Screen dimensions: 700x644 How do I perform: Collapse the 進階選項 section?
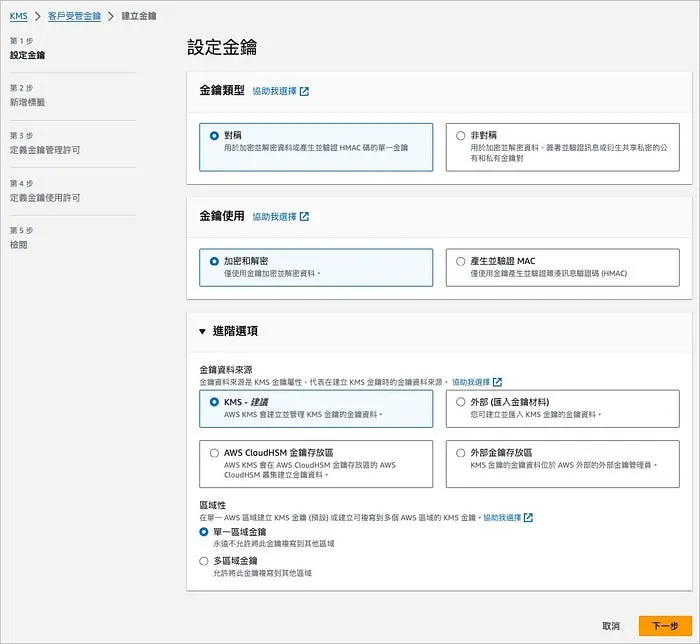[x=202, y=331]
